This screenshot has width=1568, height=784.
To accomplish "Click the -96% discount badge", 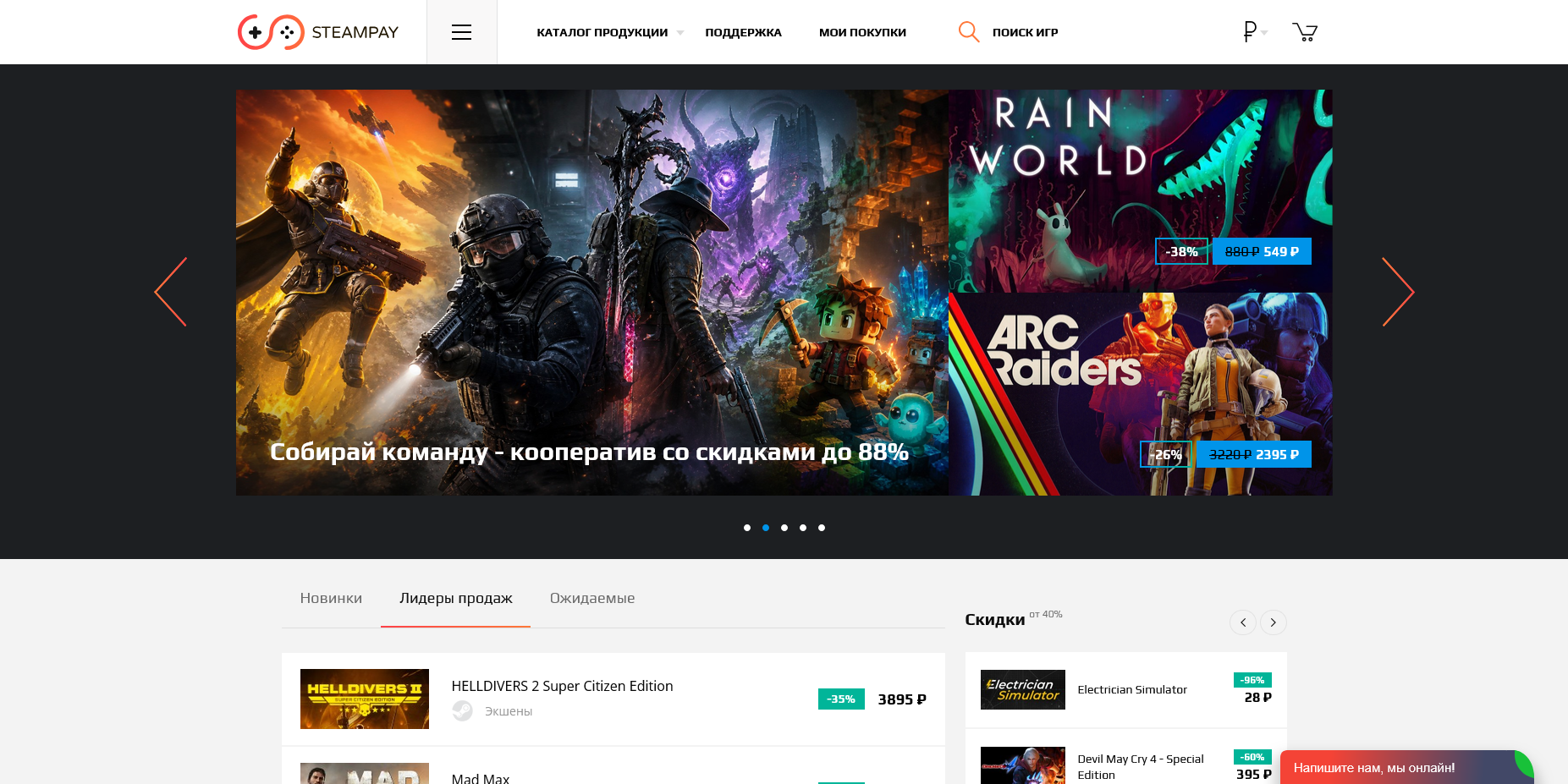I will coord(1252,680).
